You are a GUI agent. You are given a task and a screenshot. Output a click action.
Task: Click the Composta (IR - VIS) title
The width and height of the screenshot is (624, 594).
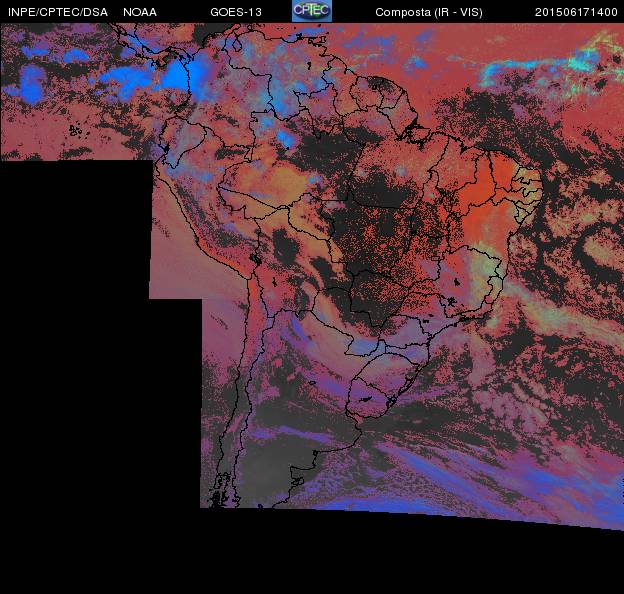[x=429, y=12]
